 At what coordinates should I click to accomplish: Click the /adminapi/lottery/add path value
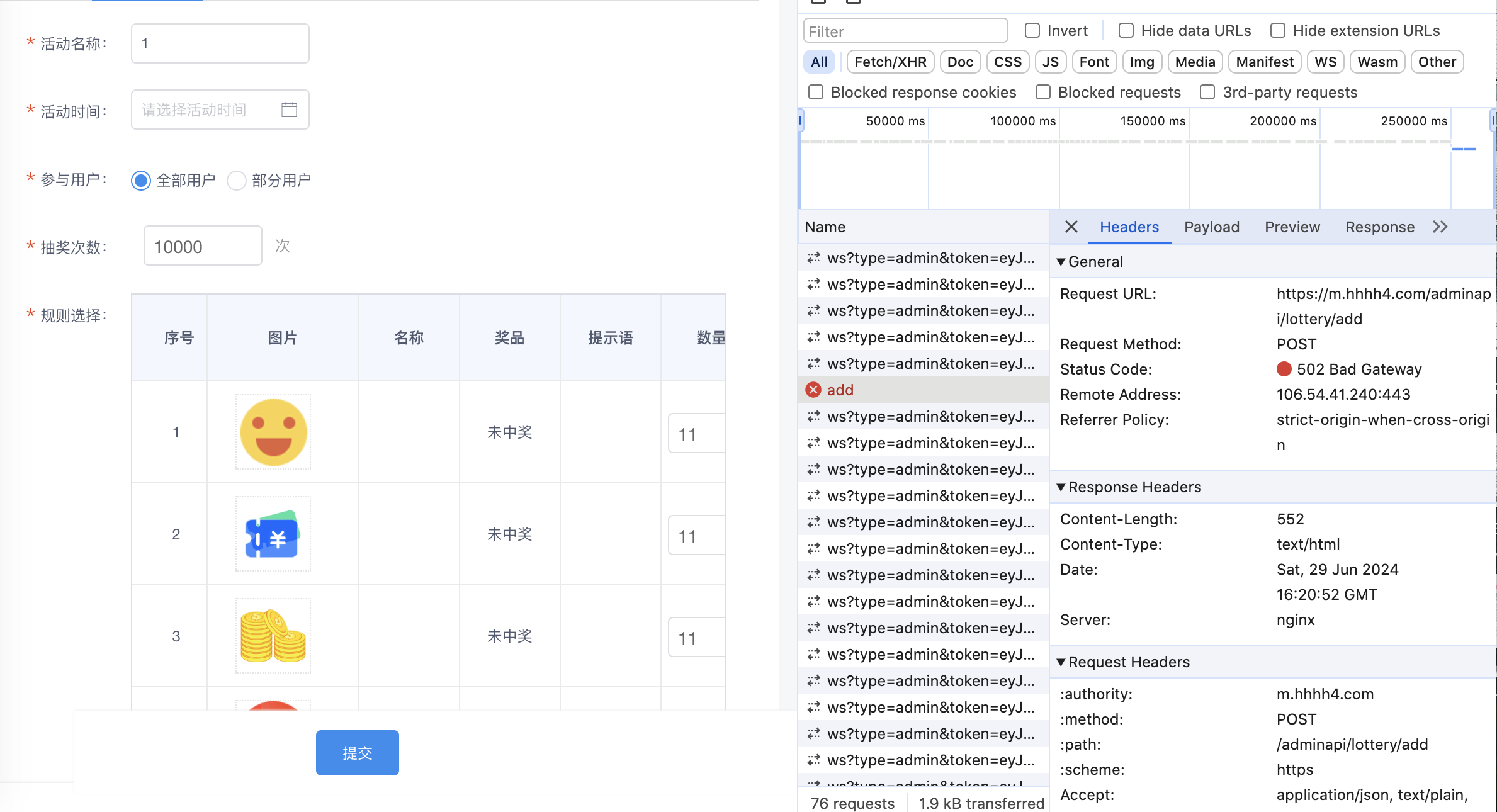click(x=1352, y=744)
